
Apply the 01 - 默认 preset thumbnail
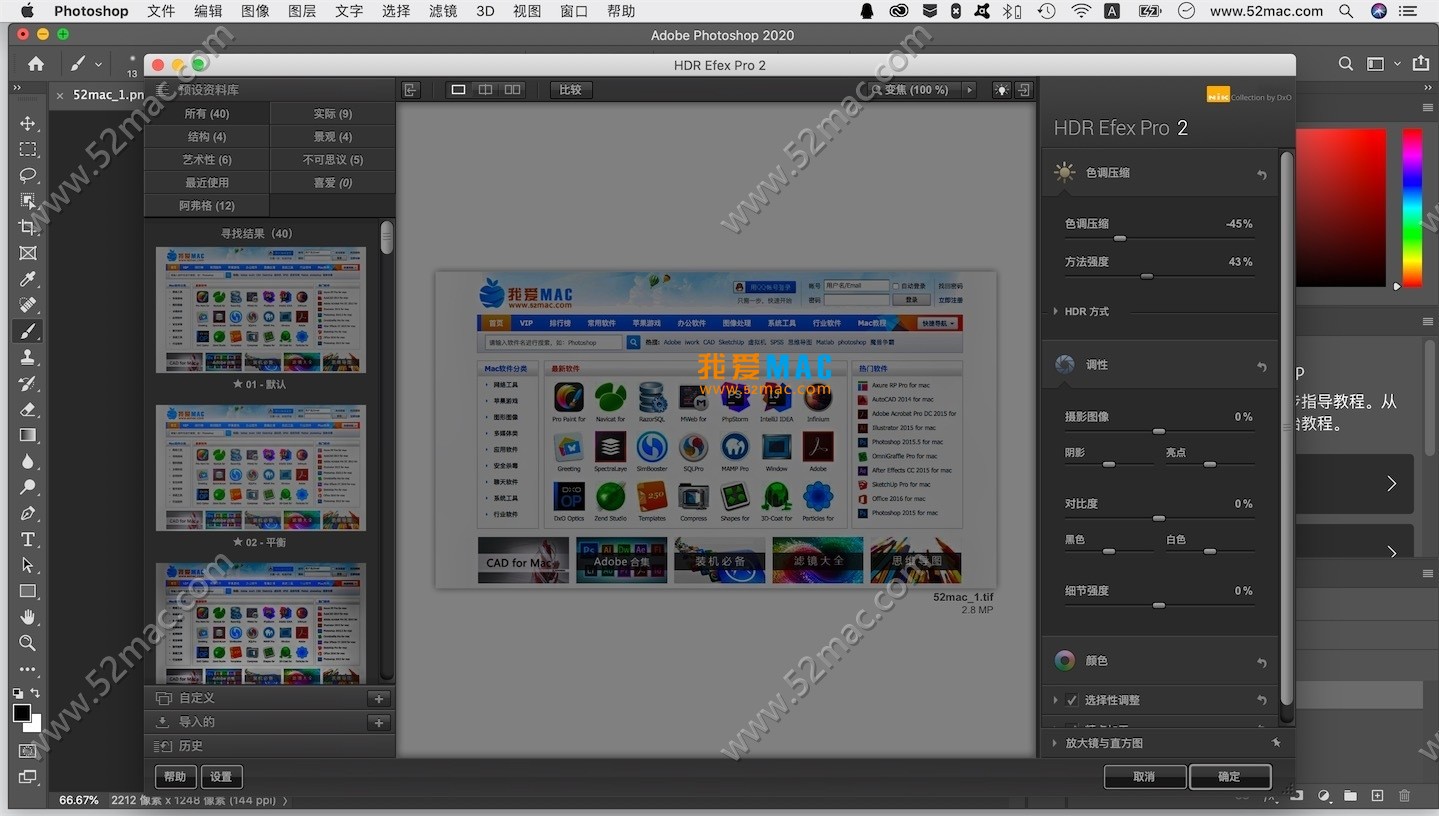tap(261, 310)
